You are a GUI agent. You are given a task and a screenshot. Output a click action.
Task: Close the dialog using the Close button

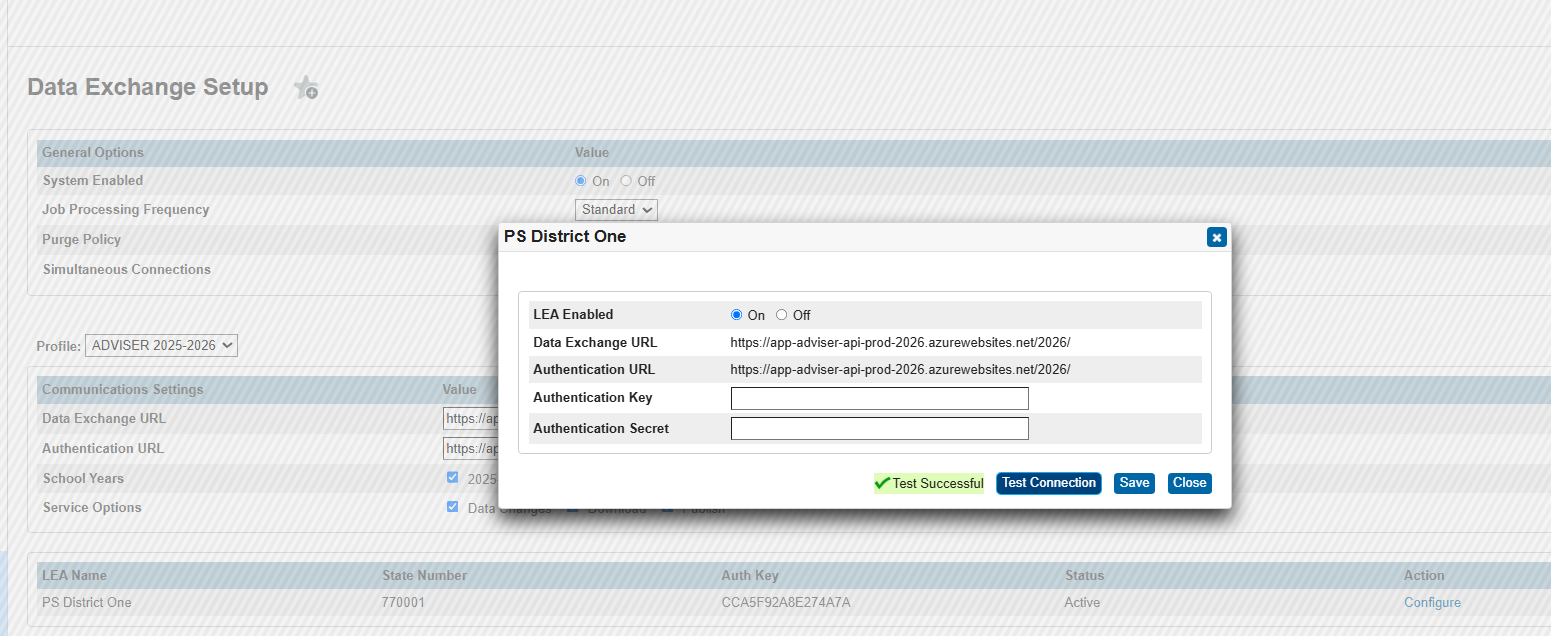[x=1189, y=483]
